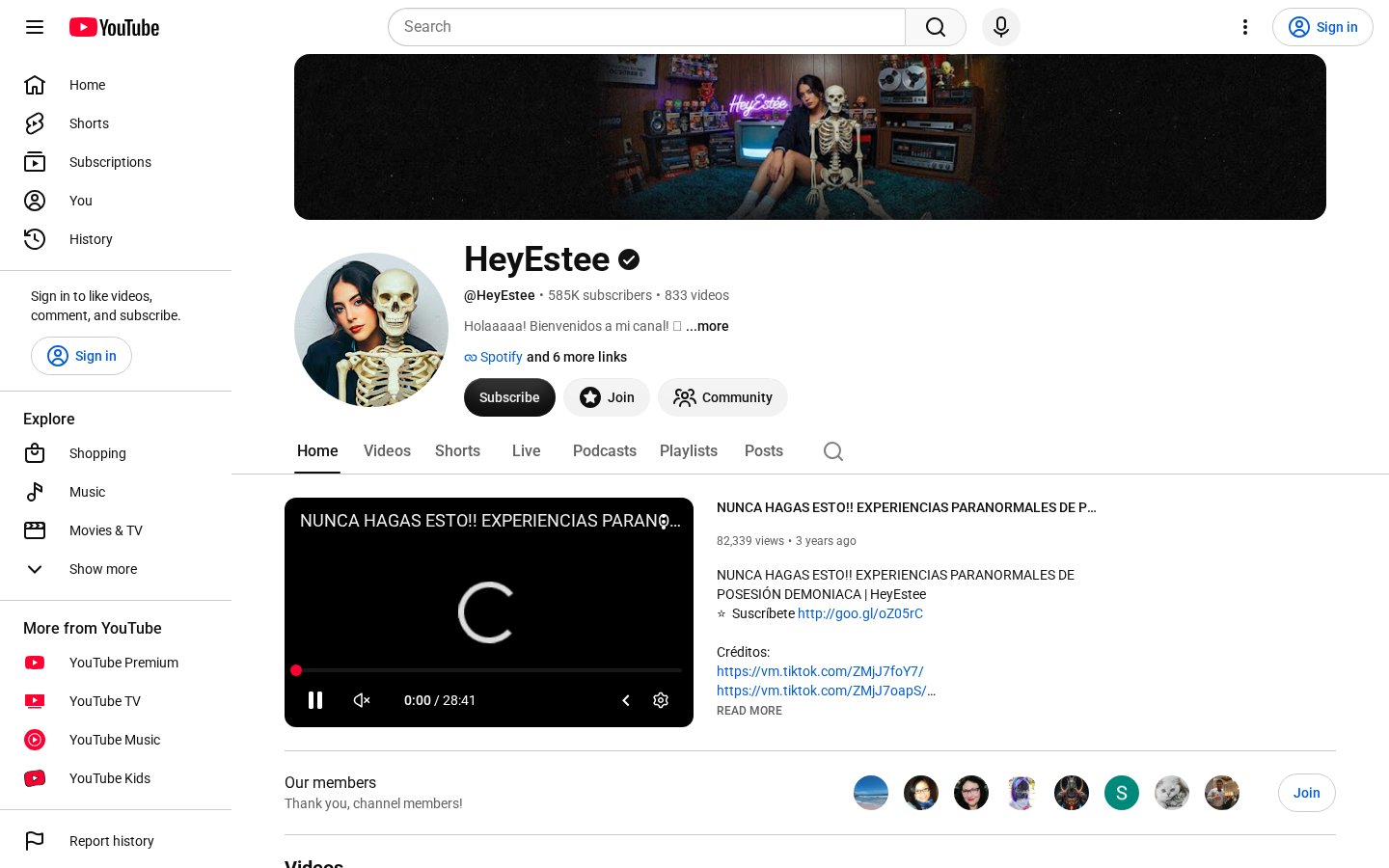
Task: Open Shopping under Explore
Action: point(116,453)
